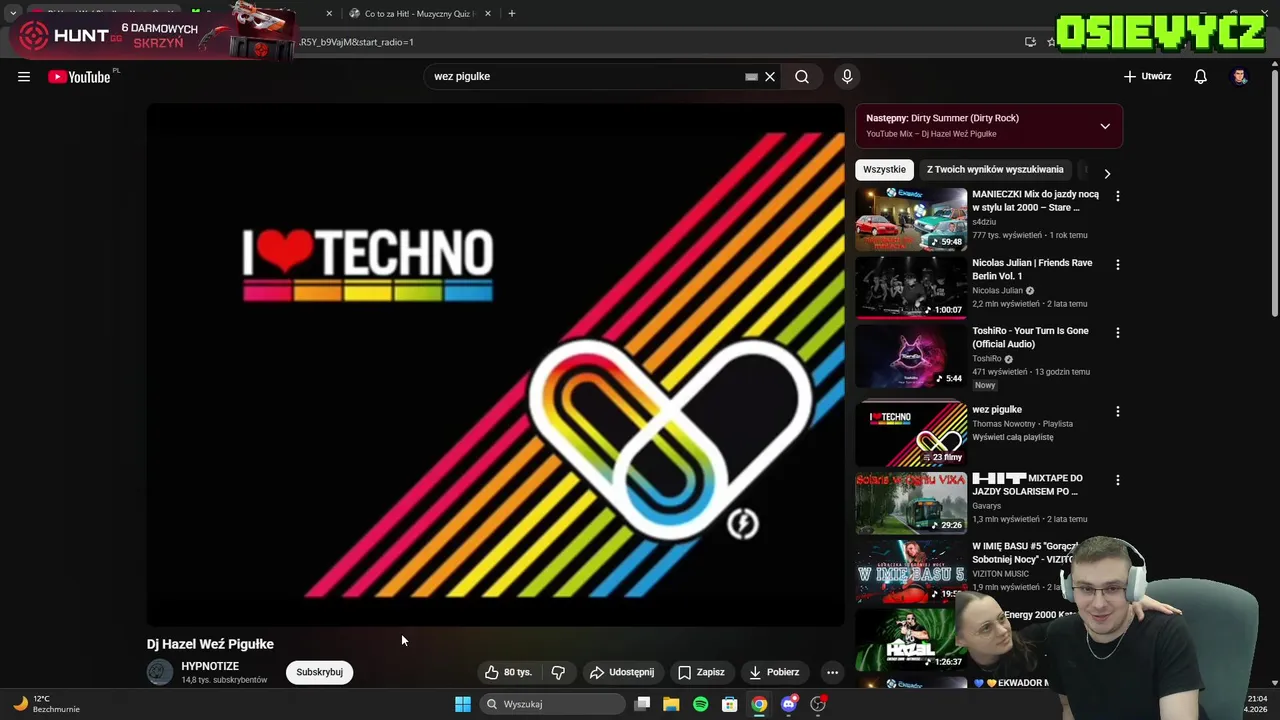Click the browser address bar URL
Viewport: 1280px width, 720px height.
356,42
